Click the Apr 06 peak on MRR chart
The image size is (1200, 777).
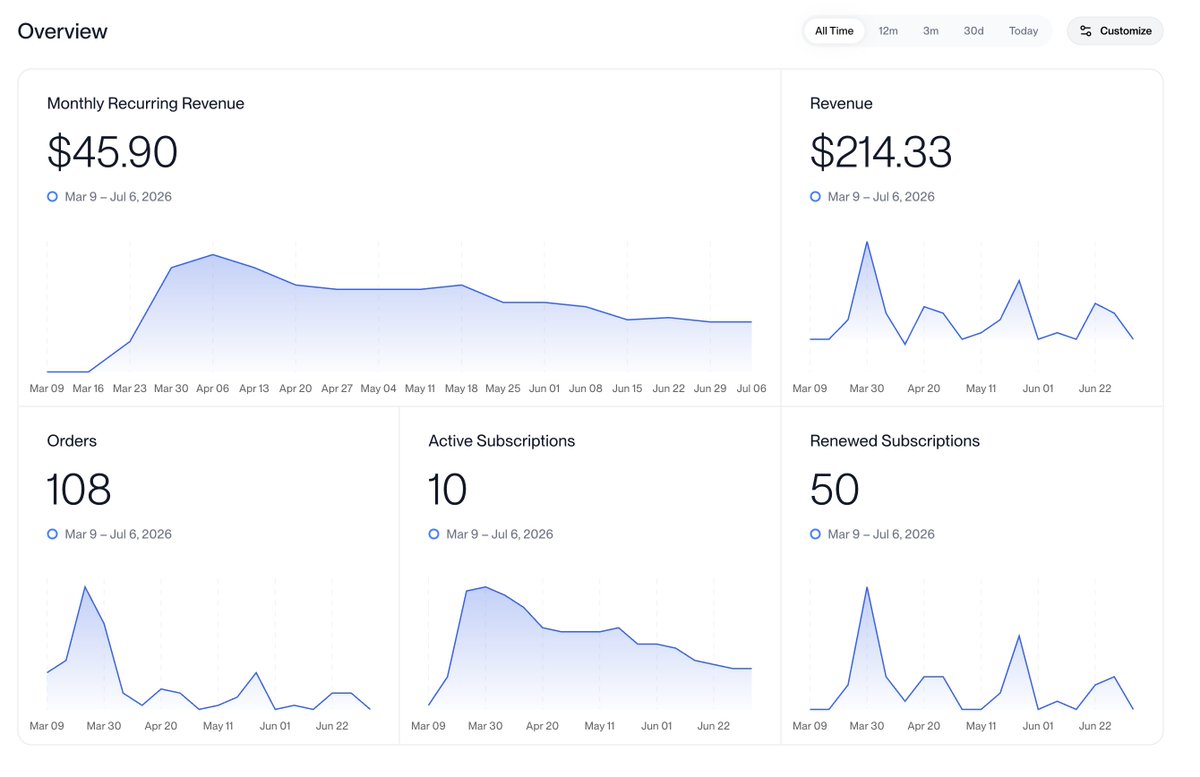[213, 255]
